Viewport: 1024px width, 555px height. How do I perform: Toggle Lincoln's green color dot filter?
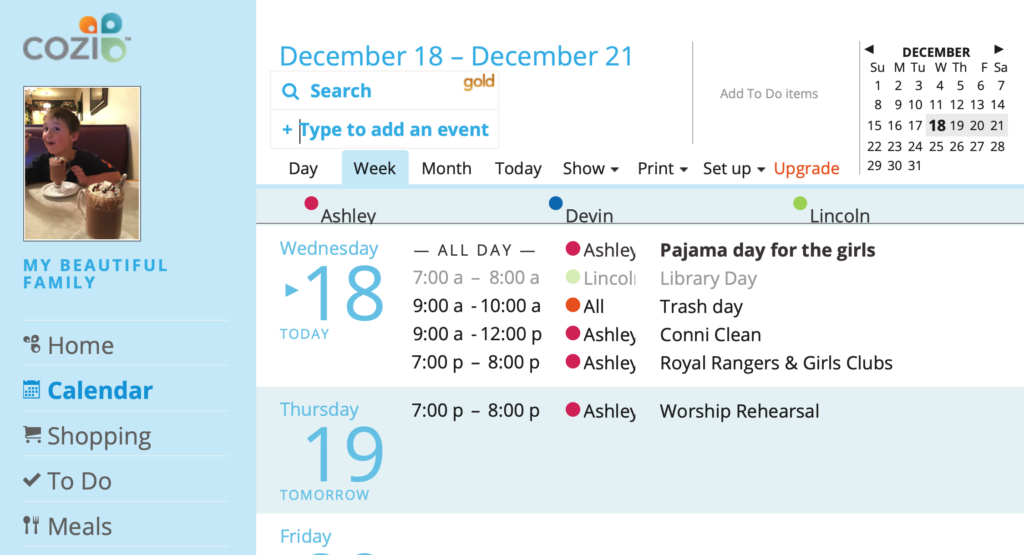pyautogui.click(x=800, y=204)
